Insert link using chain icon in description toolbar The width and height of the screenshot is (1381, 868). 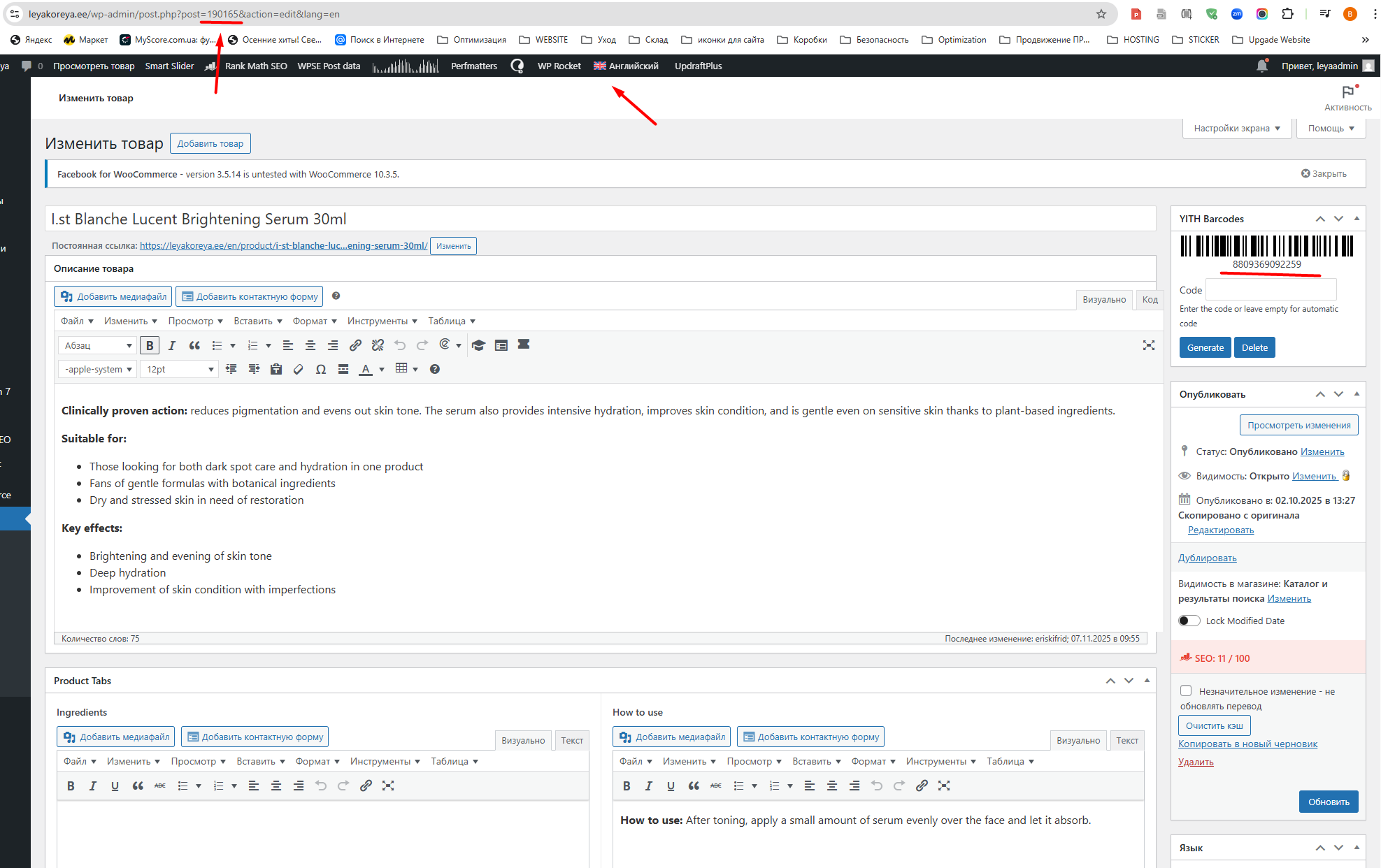click(x=355, y=345)
